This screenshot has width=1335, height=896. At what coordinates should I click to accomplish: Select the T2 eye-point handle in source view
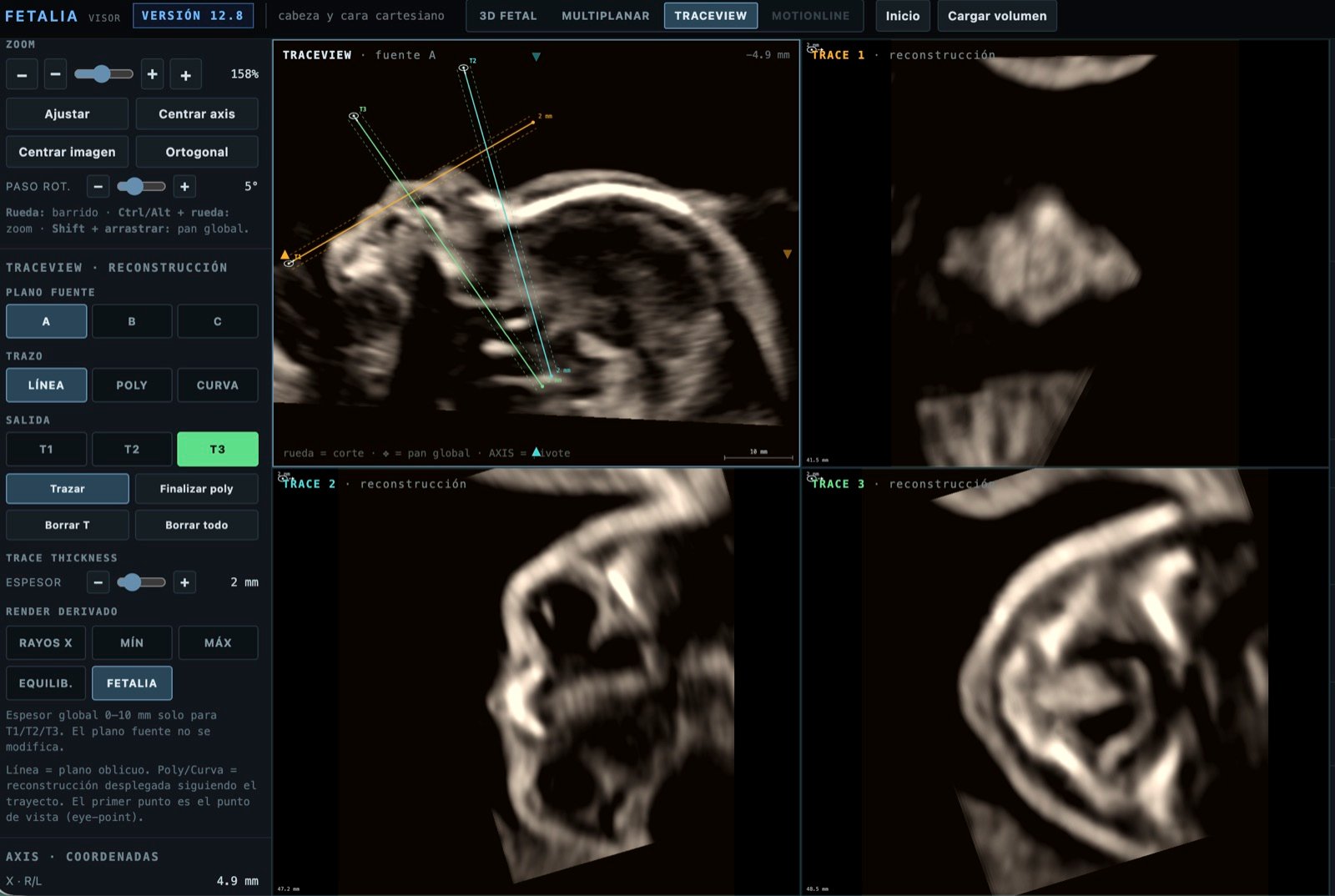point(463,68)
